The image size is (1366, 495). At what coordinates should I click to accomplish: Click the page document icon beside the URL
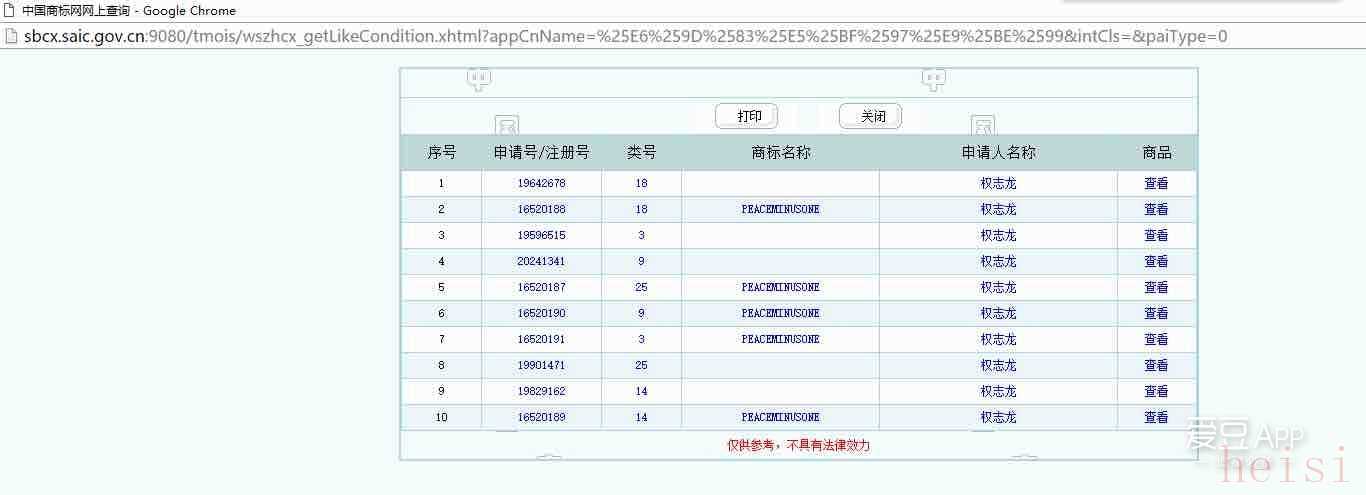pos(11,37)
